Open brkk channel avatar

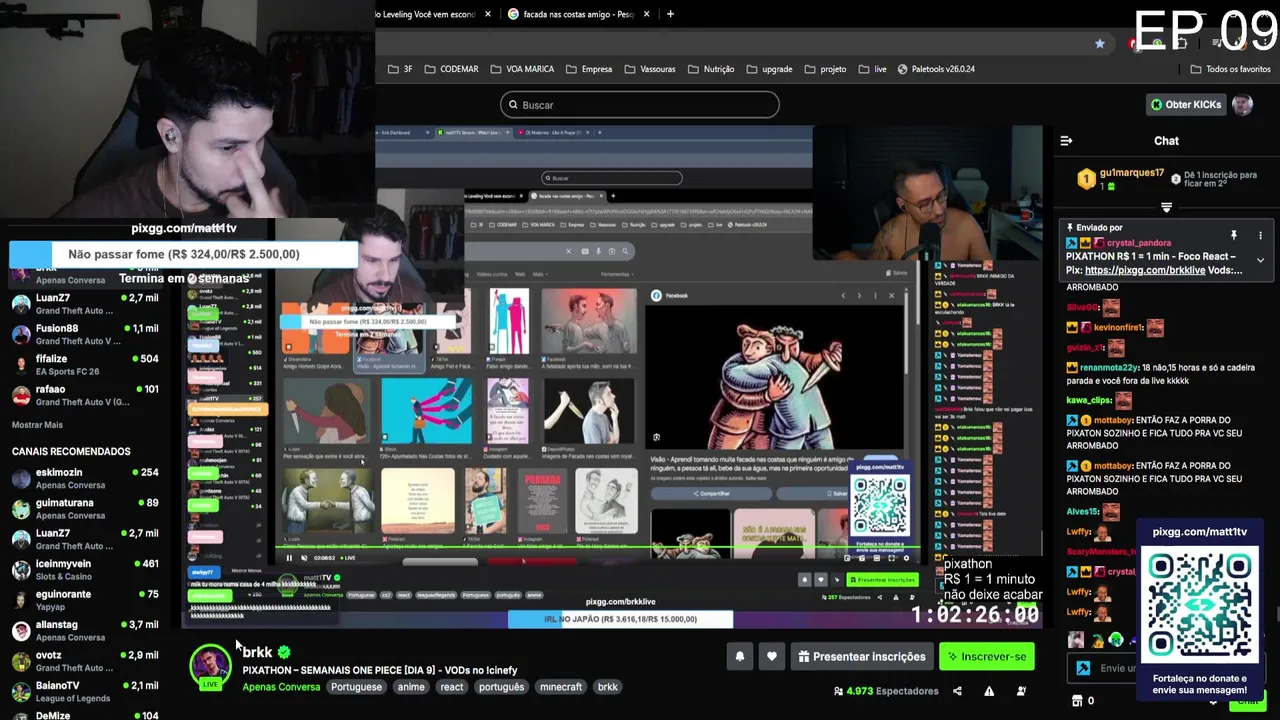(210, 665)
